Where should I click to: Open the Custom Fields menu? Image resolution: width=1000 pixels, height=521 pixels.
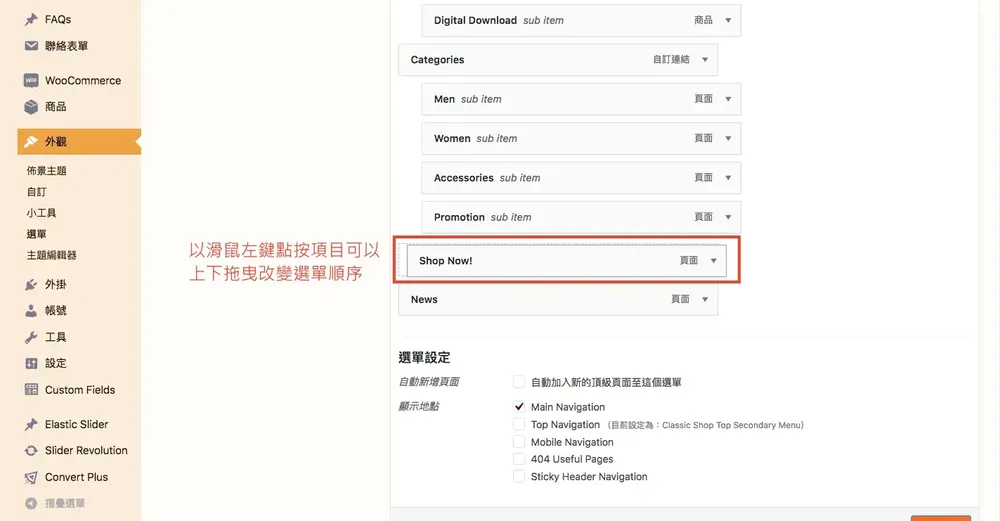[79, 389]
